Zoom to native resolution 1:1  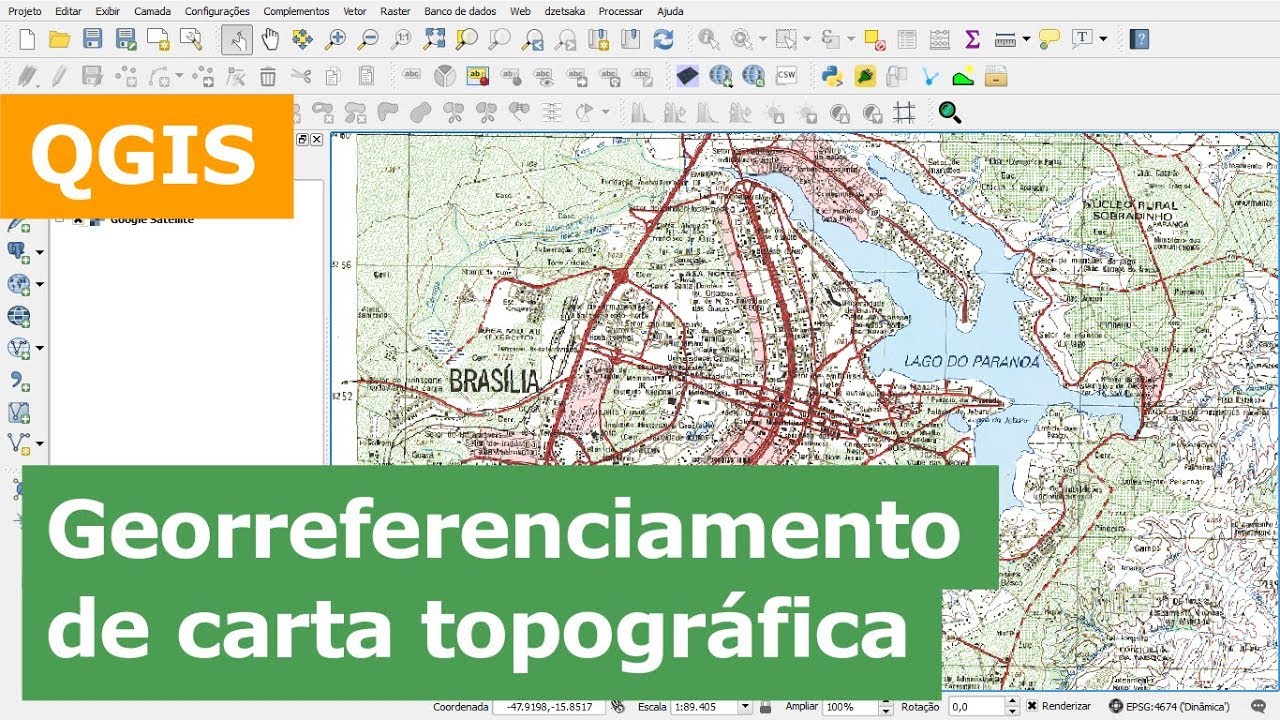click(401, 39)
